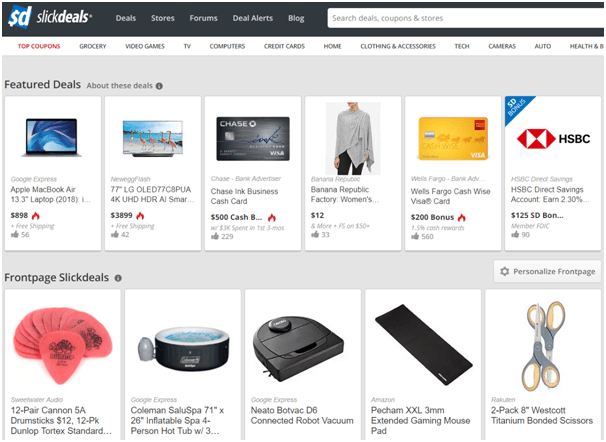Click the Sweetwater Audio store label
Image resolution: width=606 pixels, height=442 pixels.
pyautogui.click(x=37, y=400)
